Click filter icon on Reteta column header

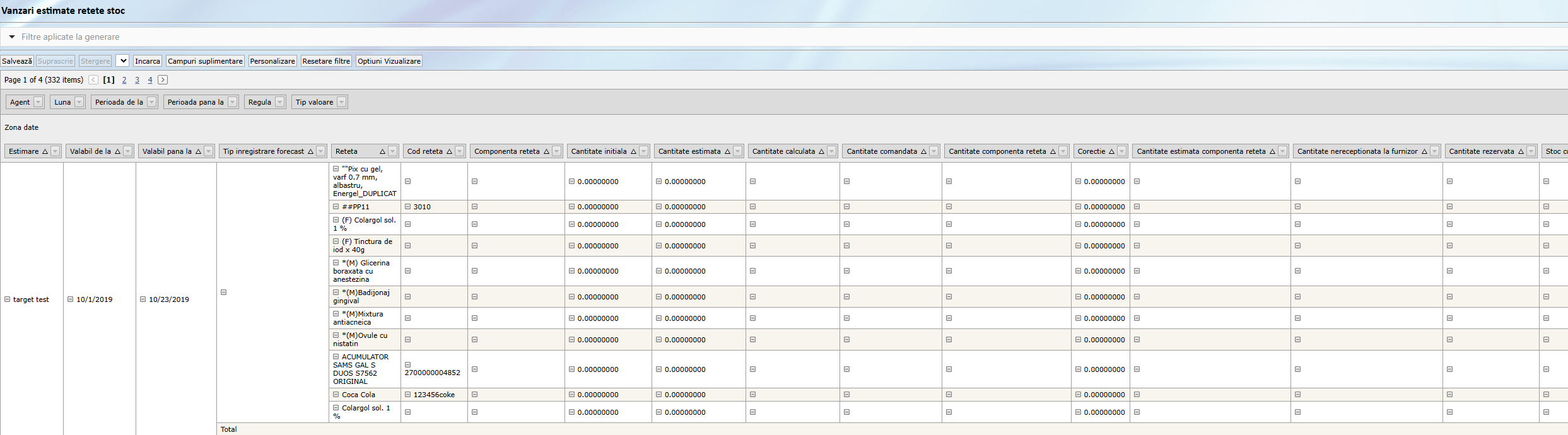(x=392, y=151)
